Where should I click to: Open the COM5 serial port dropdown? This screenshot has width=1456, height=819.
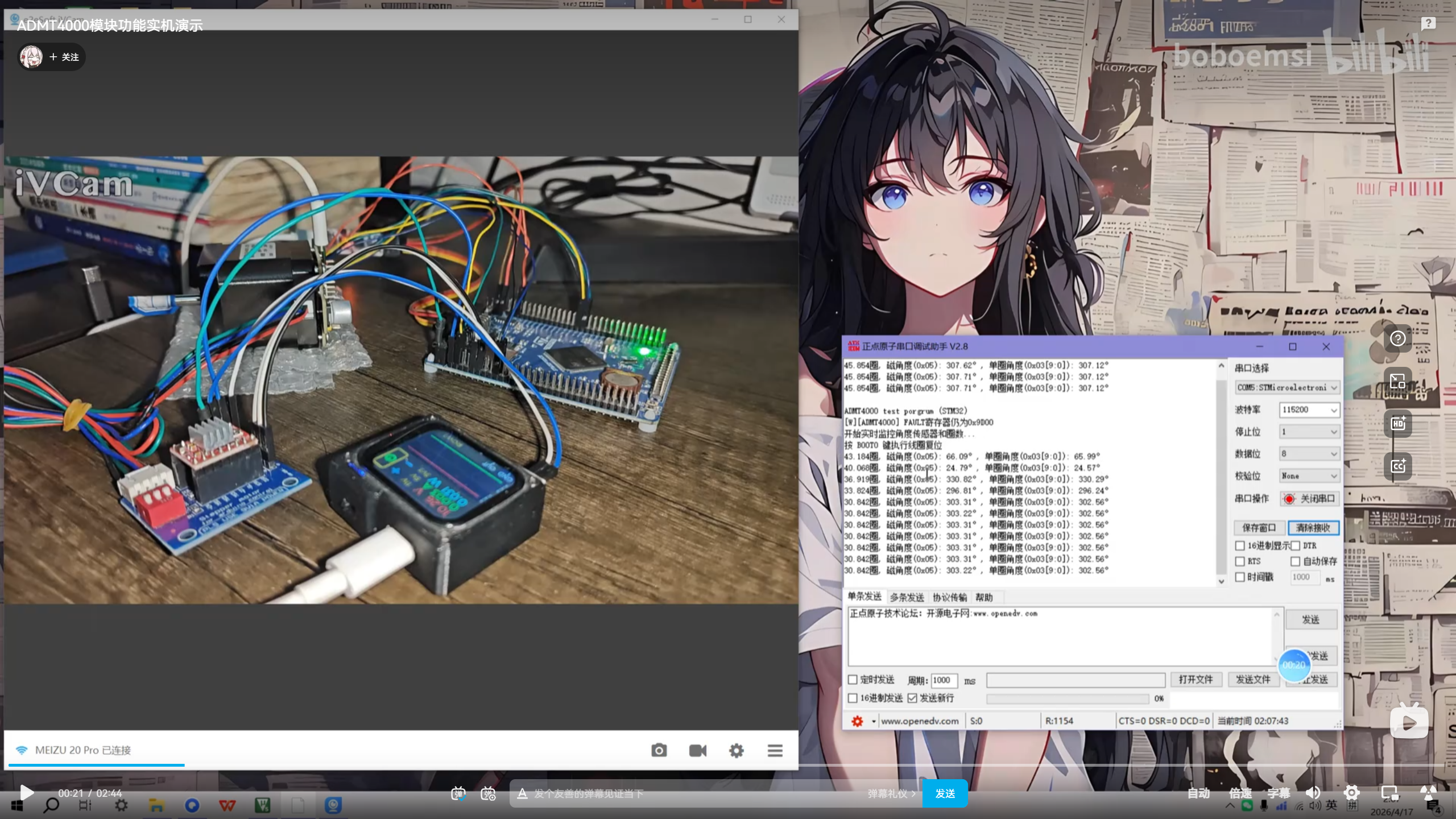tap(1287, 388)
